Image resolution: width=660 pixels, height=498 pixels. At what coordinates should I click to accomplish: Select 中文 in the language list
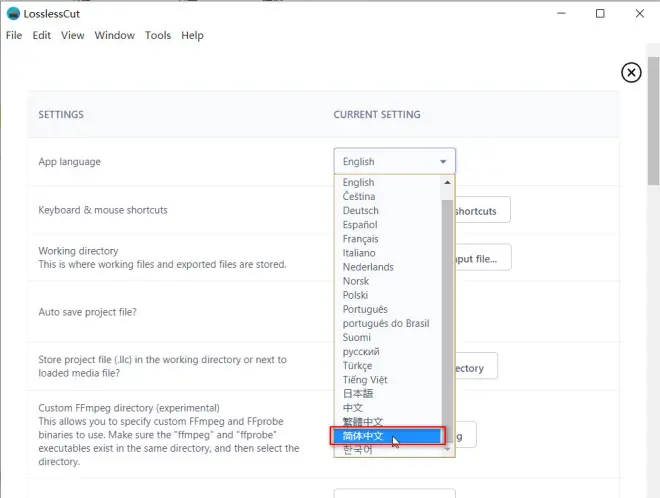[388, 408]
